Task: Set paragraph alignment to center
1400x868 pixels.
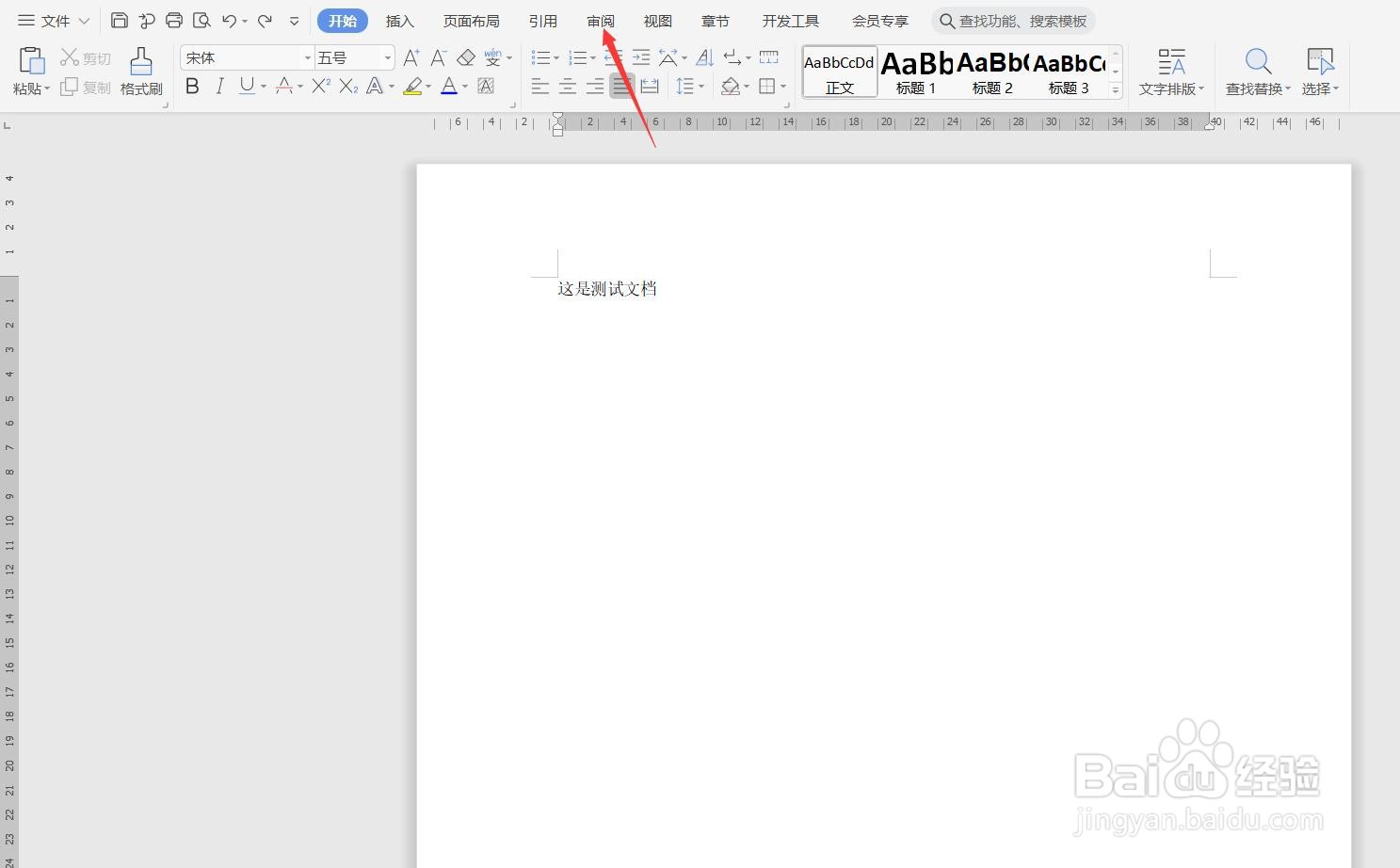Action: pyautogui.click(x=568, y=87)
